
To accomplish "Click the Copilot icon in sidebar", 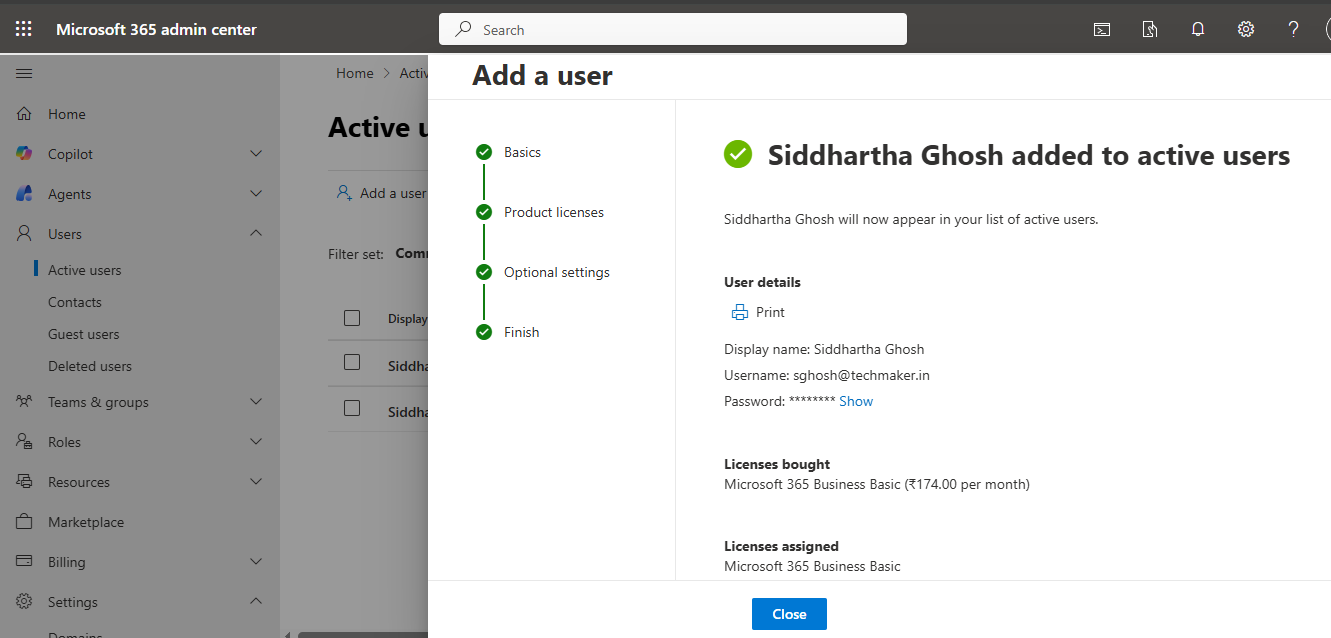I will click(x=25, y=154).
